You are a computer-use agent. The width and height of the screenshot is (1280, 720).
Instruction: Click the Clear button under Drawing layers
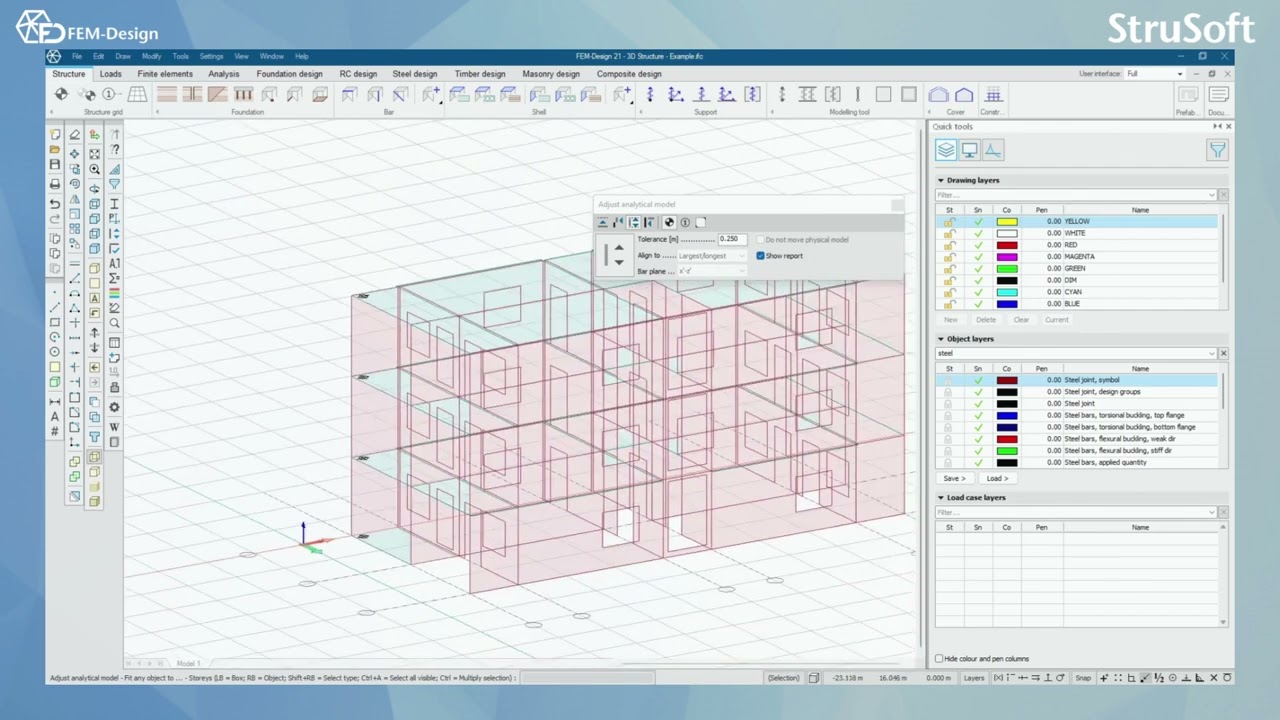pos(1021,320)
